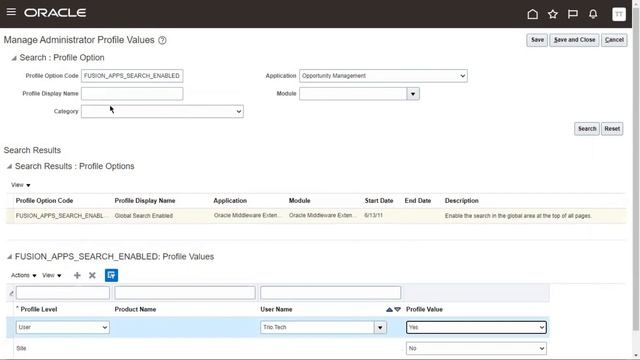This screenshot has width=640, height=360.
Task: Go to Home via house icon
Action: [532, 14]
